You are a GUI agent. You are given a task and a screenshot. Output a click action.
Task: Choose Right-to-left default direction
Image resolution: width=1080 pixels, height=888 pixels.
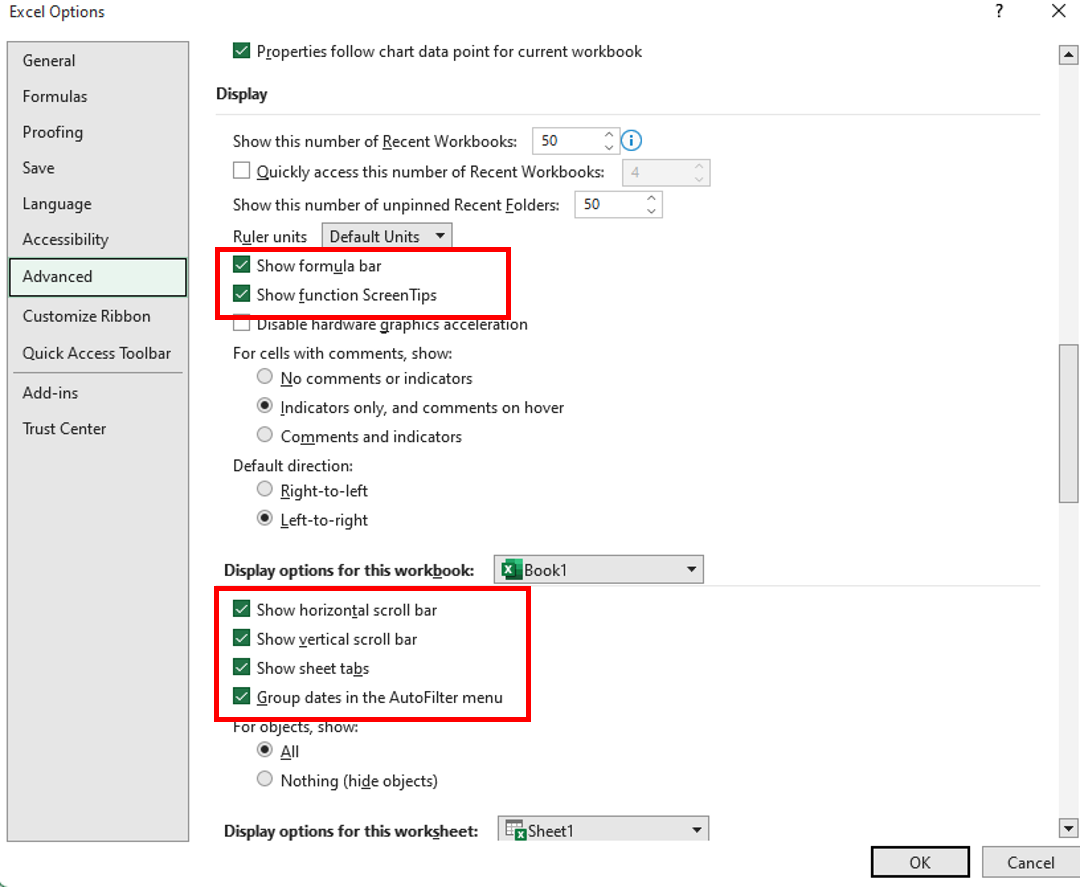264,489
